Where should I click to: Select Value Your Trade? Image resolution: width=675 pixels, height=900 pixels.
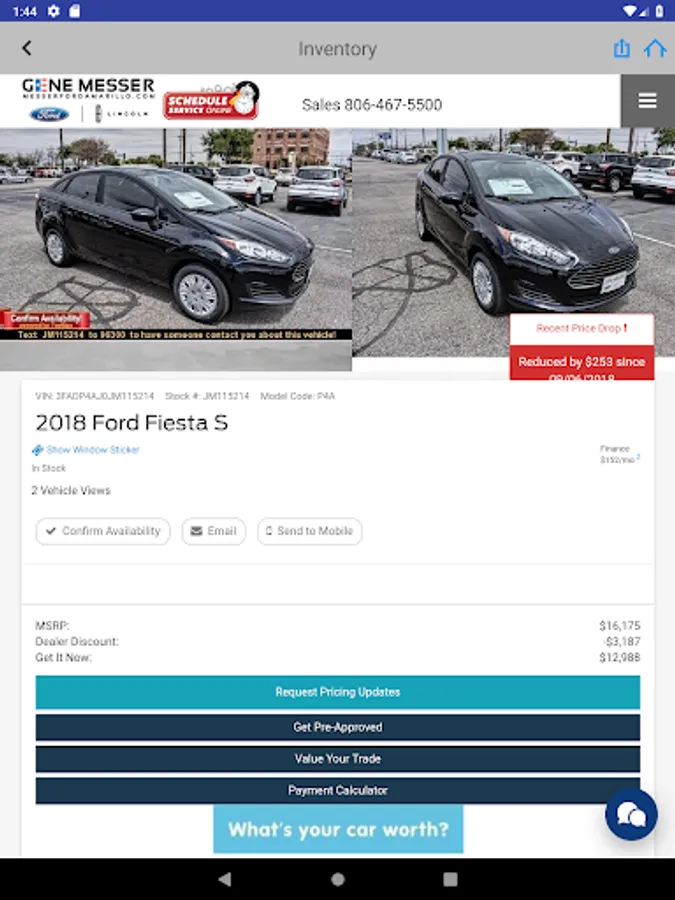pyautogui.click(x=338, y=759)
